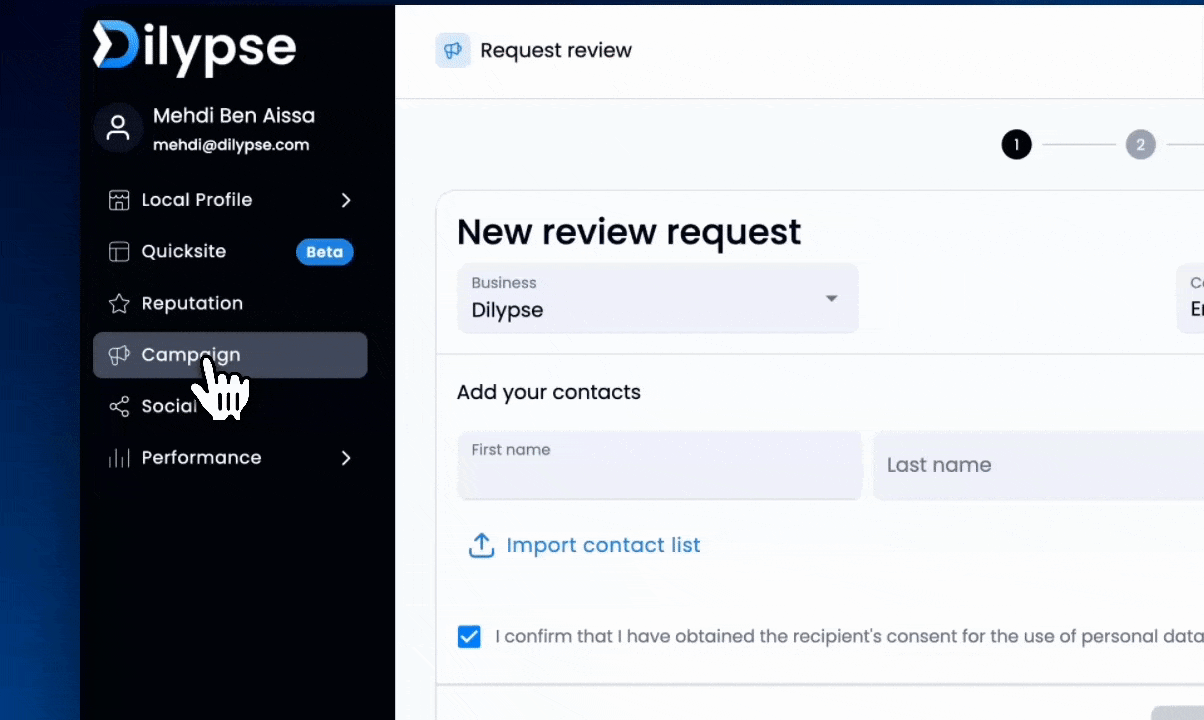Click the Dilypse logo
This screenshot has height=720, width=1204.
(x=194, y=46)
